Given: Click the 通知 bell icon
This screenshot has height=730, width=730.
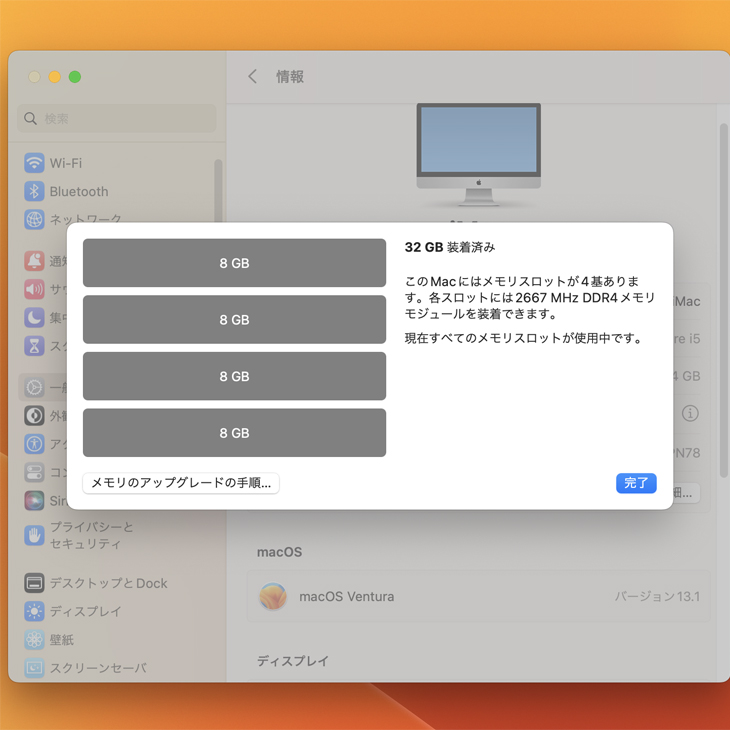Looking at the screenshot, I should (x=34, y=261).
